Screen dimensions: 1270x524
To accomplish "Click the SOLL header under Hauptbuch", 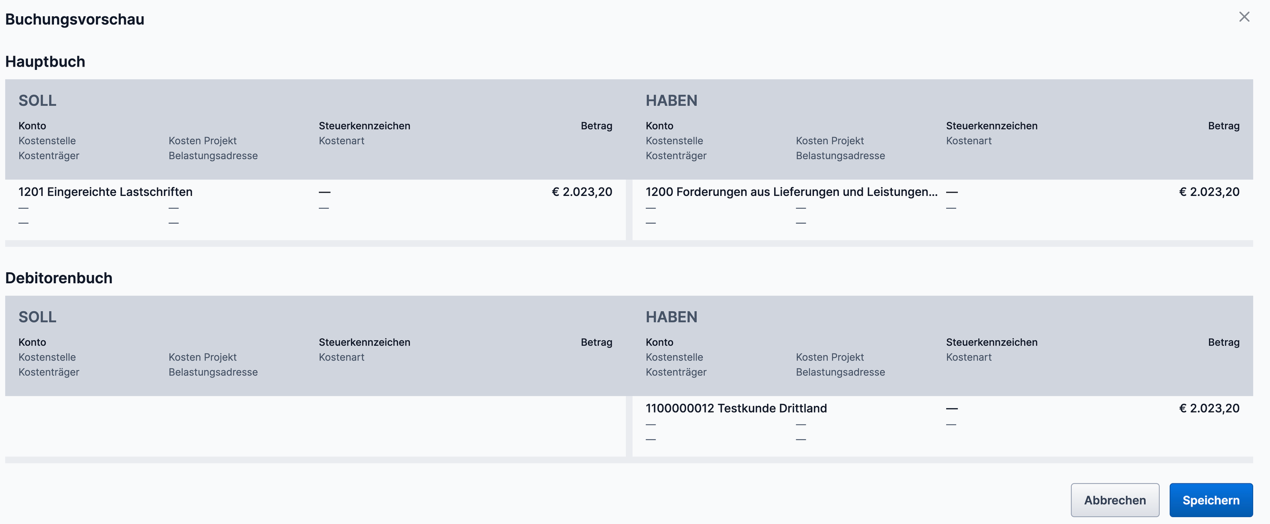I will click(37, 101).
